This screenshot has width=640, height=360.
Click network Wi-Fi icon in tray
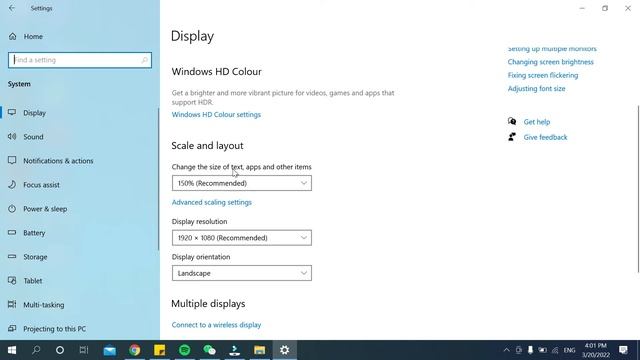[555, 350]
